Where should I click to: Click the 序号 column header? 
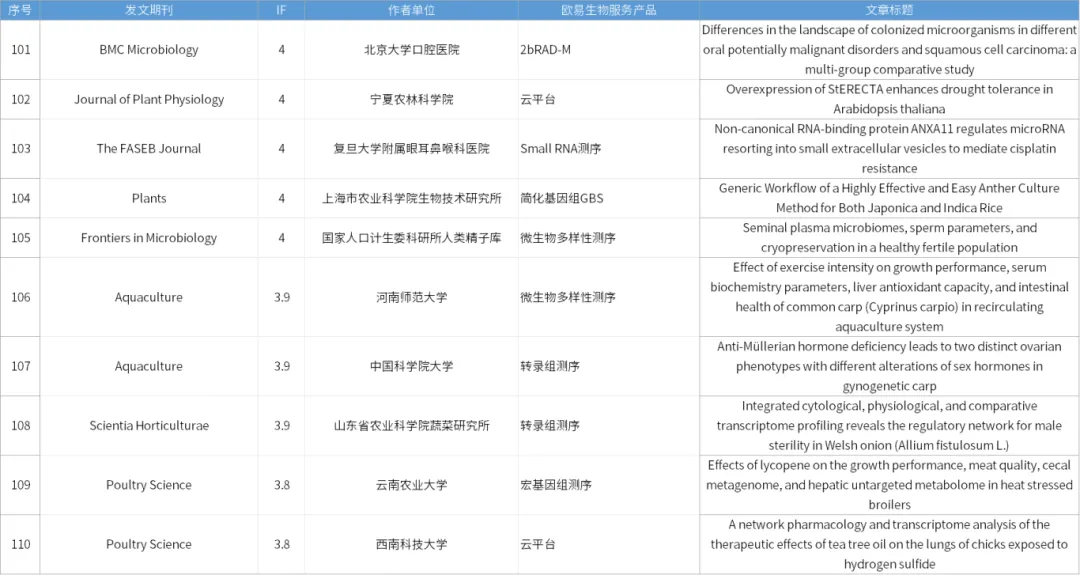pyautogui.click(x=20, y=10)
